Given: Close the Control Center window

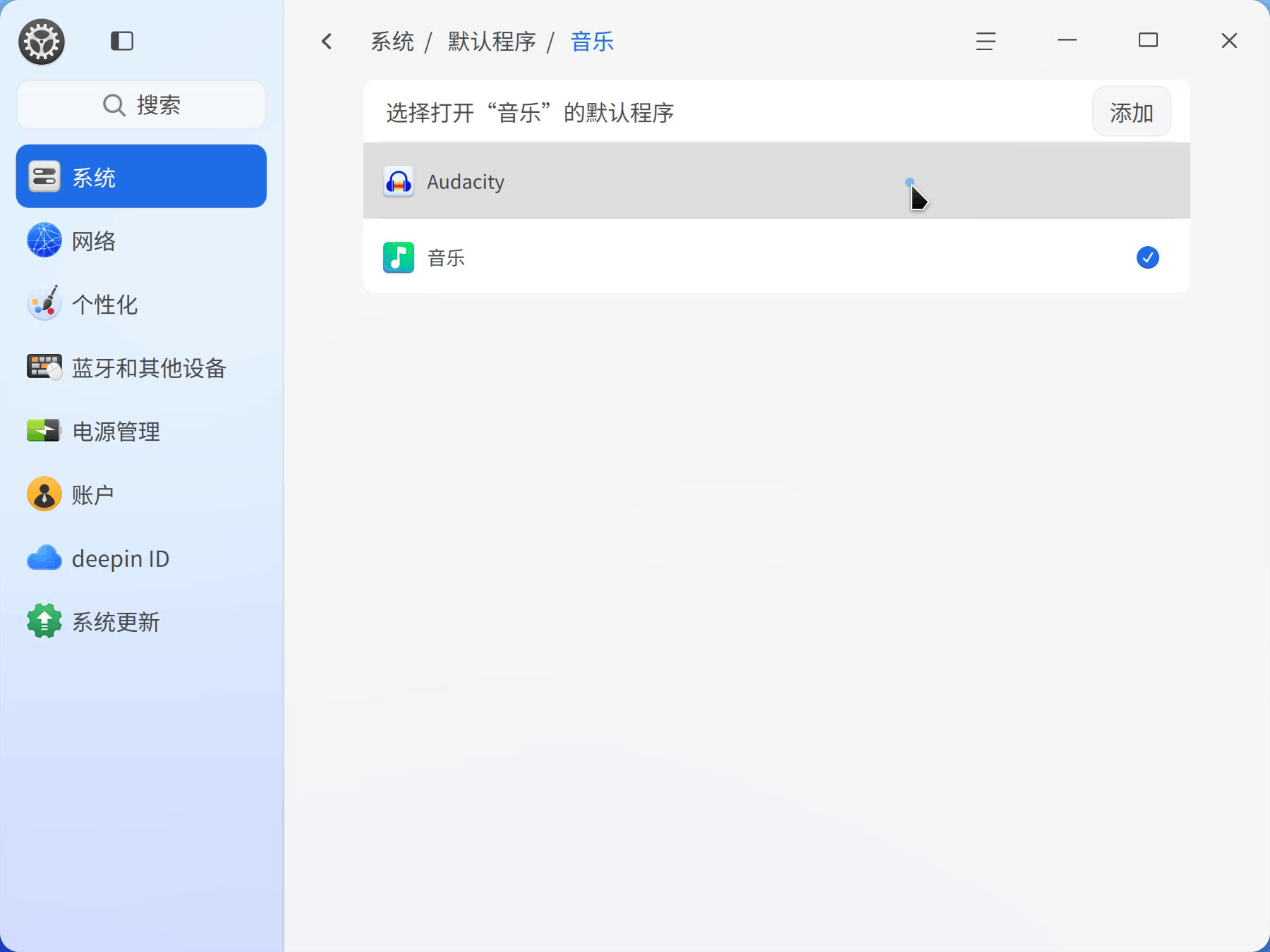Looking at the screenshot, I should 1229,41.
